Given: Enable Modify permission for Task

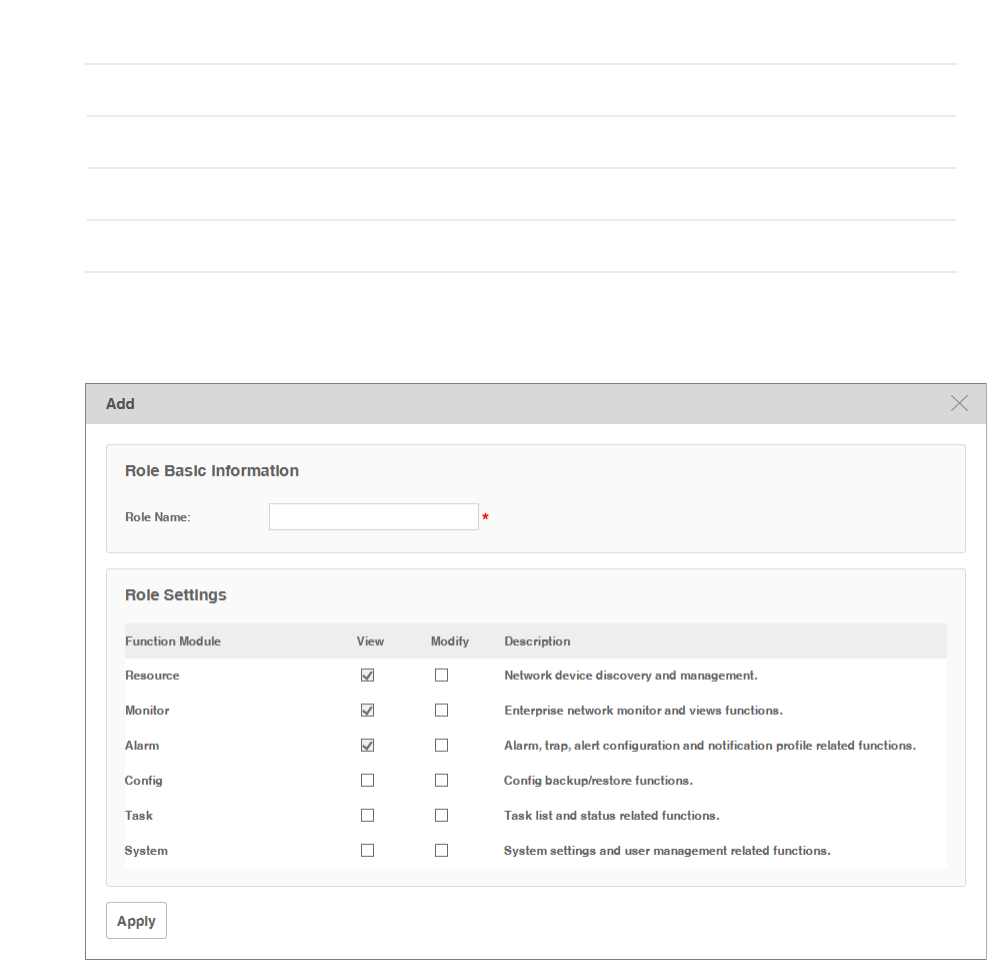Looking at the screenshot, I should 441,816.
